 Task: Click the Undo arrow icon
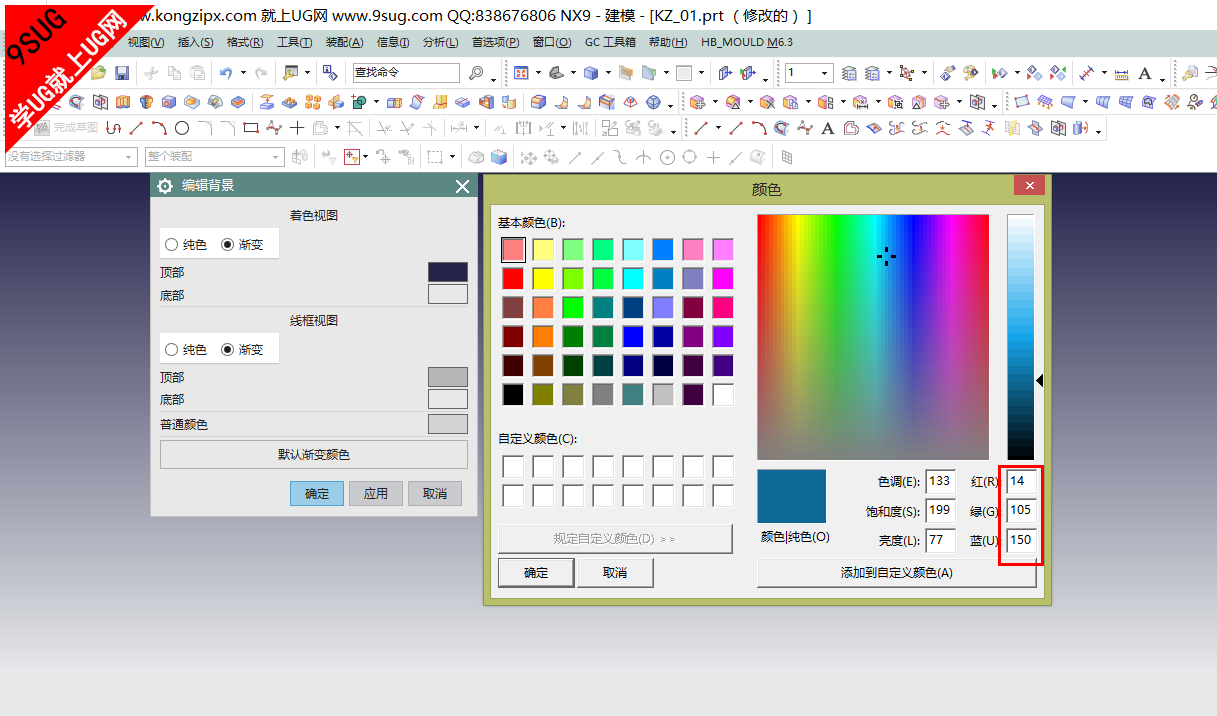click(x=226, y=73)
